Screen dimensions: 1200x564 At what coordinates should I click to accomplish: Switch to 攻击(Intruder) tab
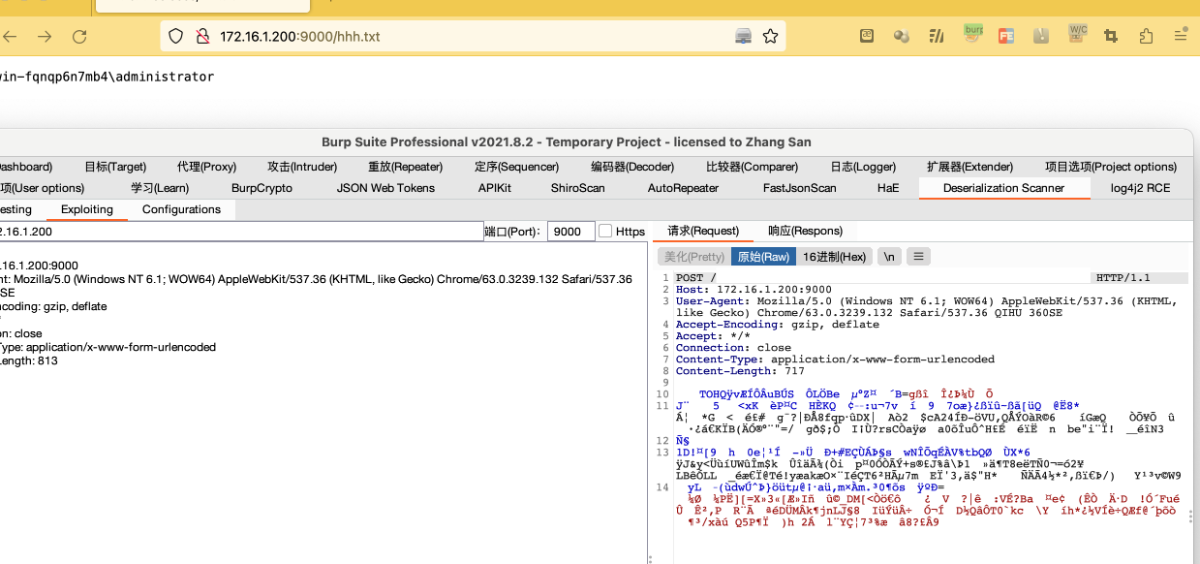[302, 167]
